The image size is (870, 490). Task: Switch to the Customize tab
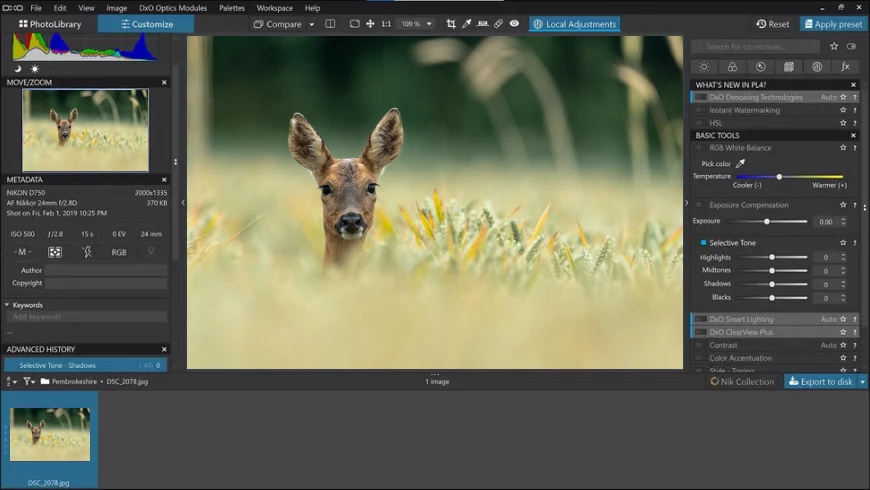[146, 24]
